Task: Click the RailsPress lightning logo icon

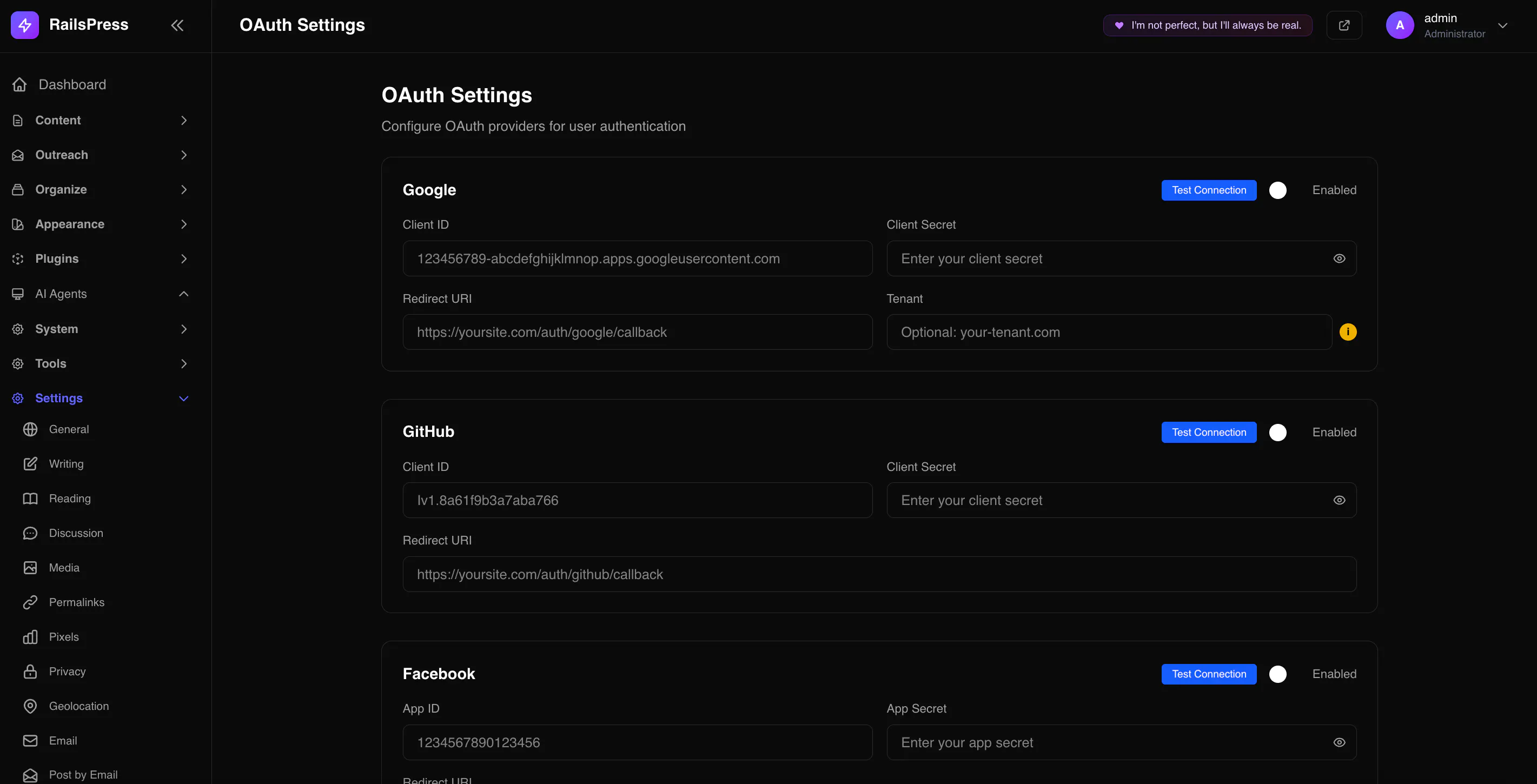Action: (x=24, y=25)
